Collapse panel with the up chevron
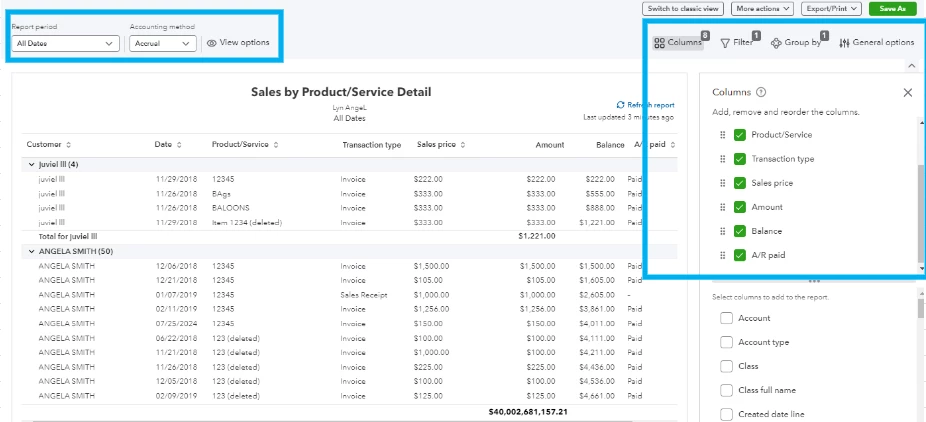The height and width of the screenshot is (422, 926). 911,66
